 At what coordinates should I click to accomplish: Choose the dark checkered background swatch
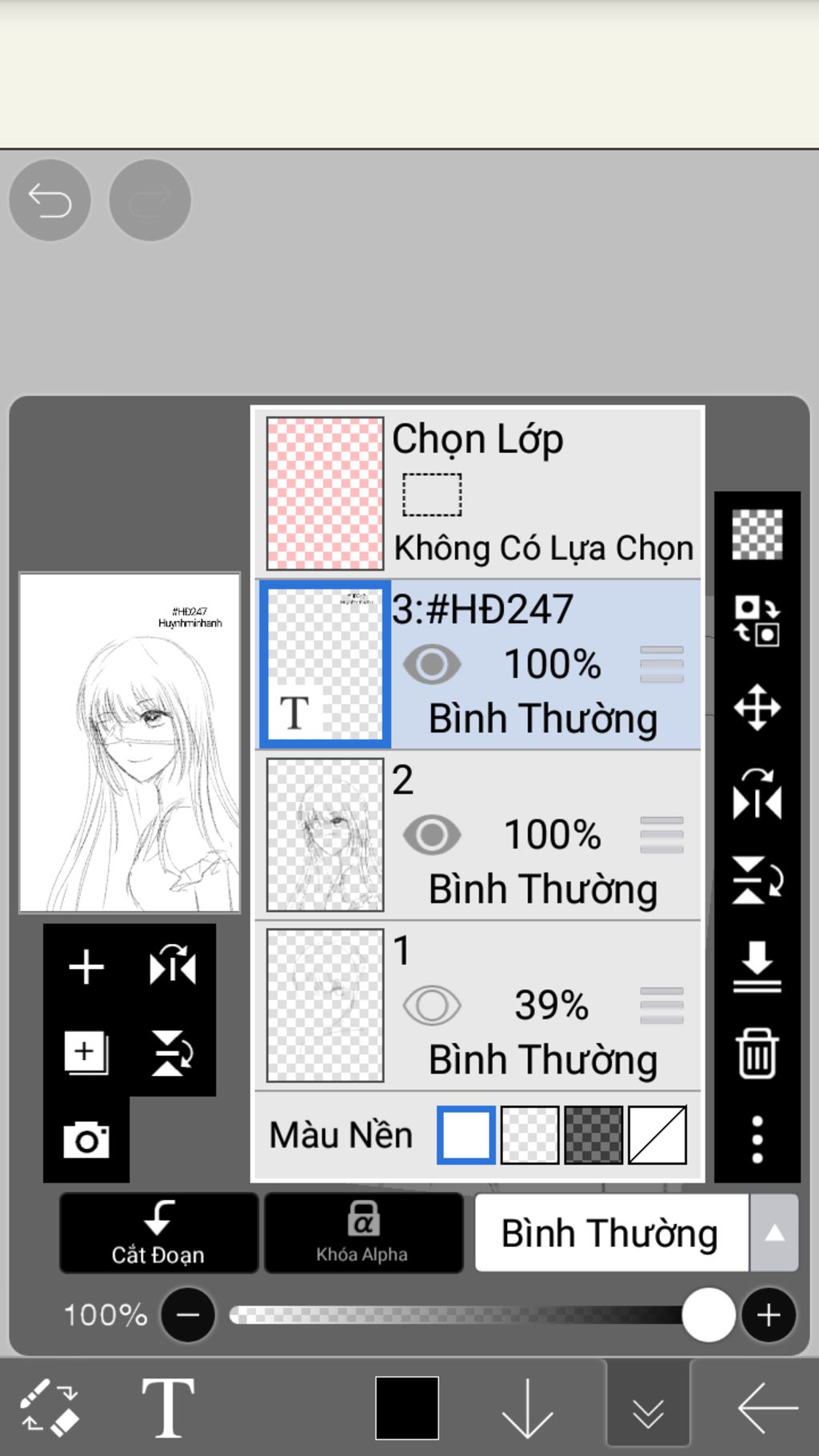point(593,1134)
